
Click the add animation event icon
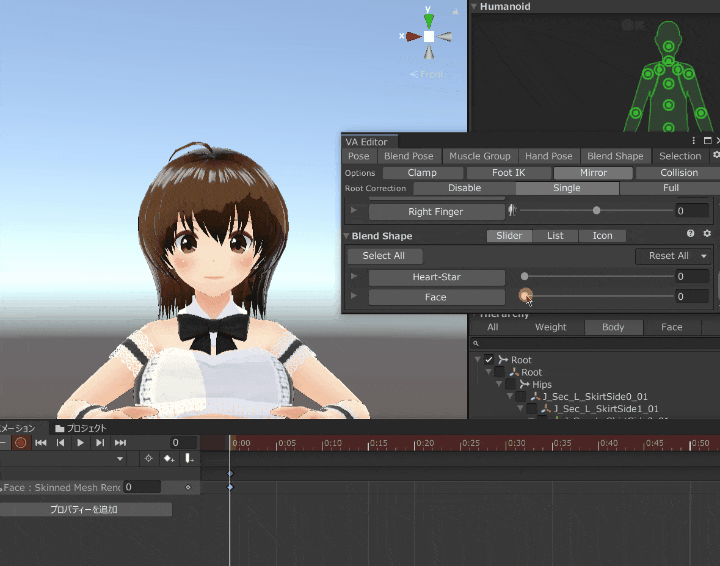pos(189,458)
